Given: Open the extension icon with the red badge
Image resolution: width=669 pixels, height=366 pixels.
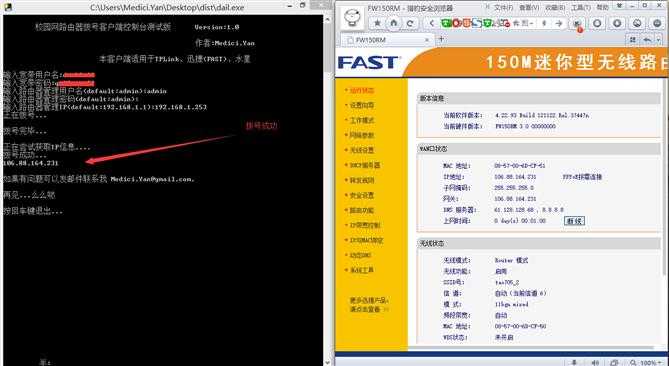Looking at the screenshot, I should click(578, 24).
